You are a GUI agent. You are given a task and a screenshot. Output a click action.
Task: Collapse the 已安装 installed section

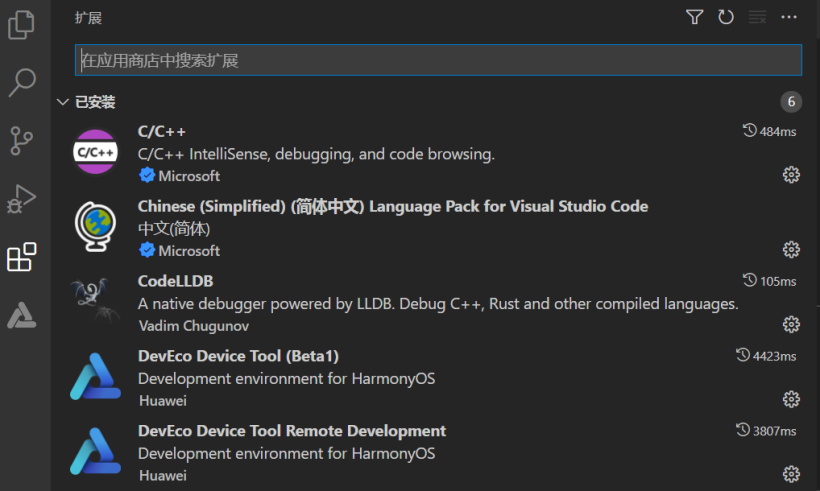64,102
